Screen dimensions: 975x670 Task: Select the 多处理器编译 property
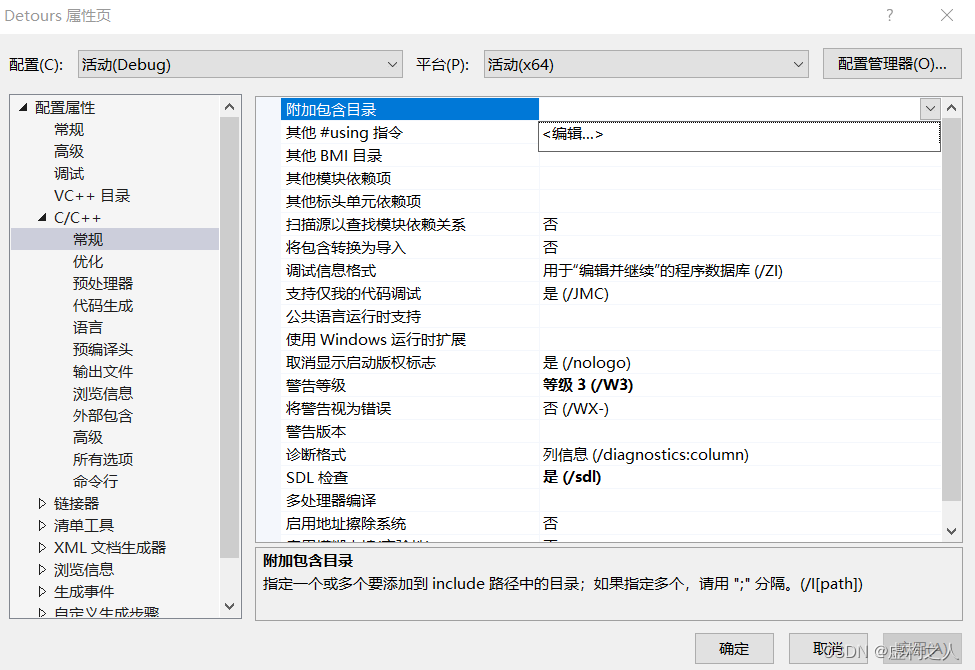(x=331, y=501)
